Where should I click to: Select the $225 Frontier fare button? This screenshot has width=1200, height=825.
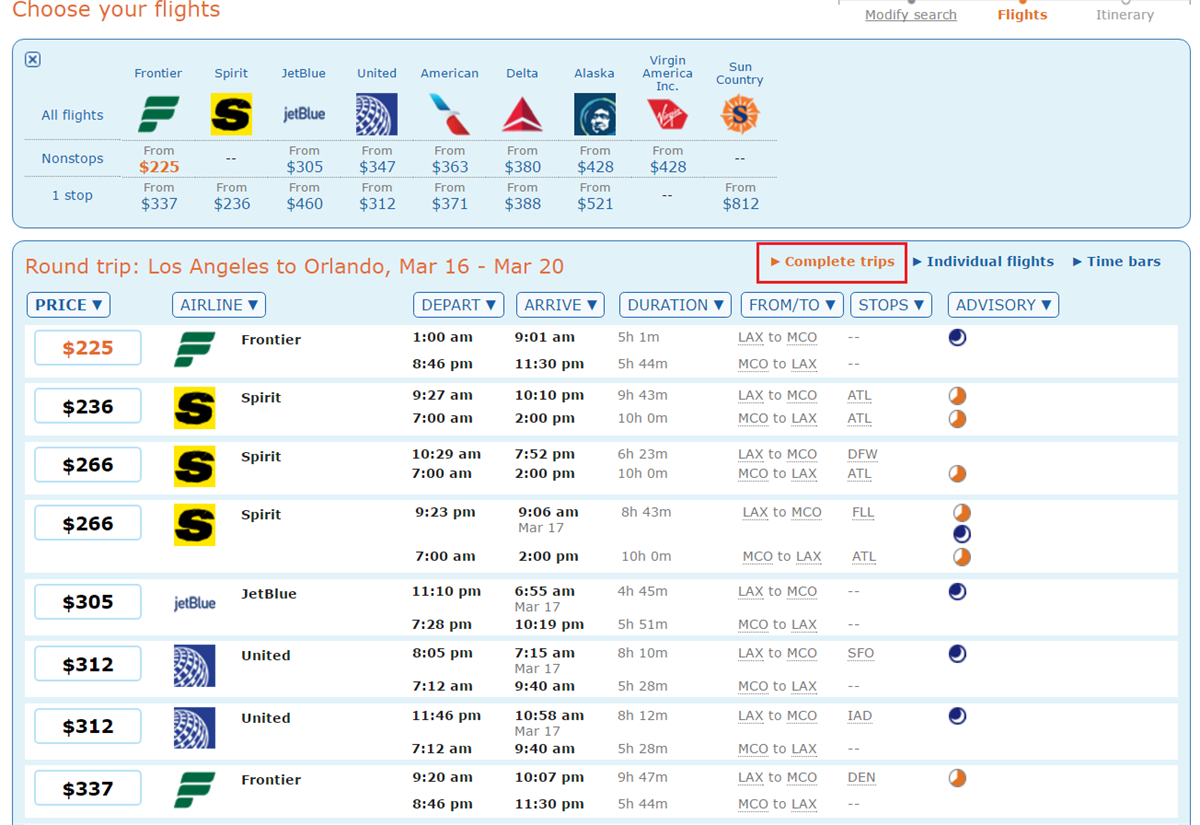[87, 347]
